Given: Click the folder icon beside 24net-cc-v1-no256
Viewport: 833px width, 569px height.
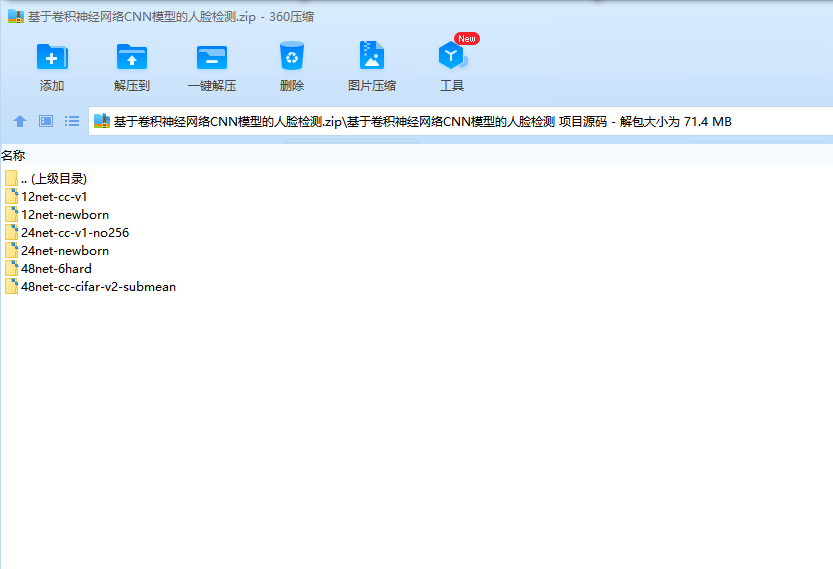Looking at the screenshot, I should pos(12,232).
